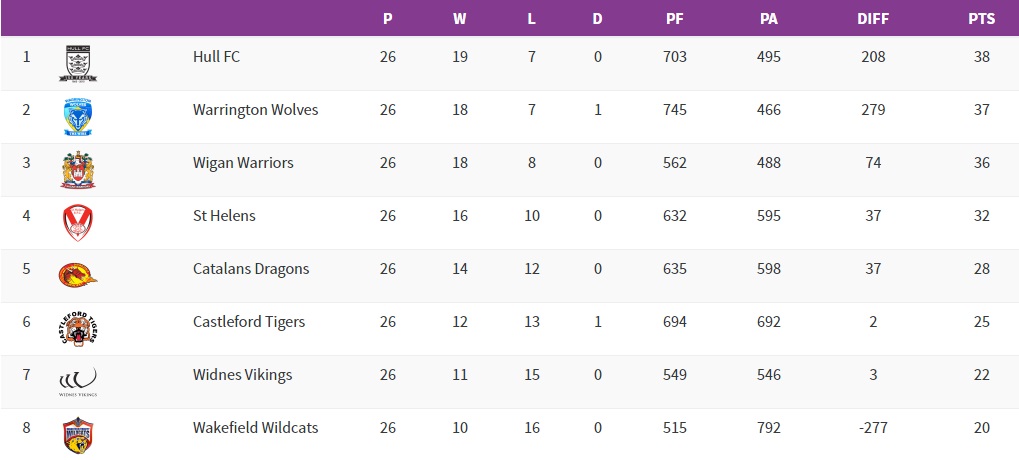Click the Wakefield Wildcats badge
The image size is (1019, 460).
[78, 434]
